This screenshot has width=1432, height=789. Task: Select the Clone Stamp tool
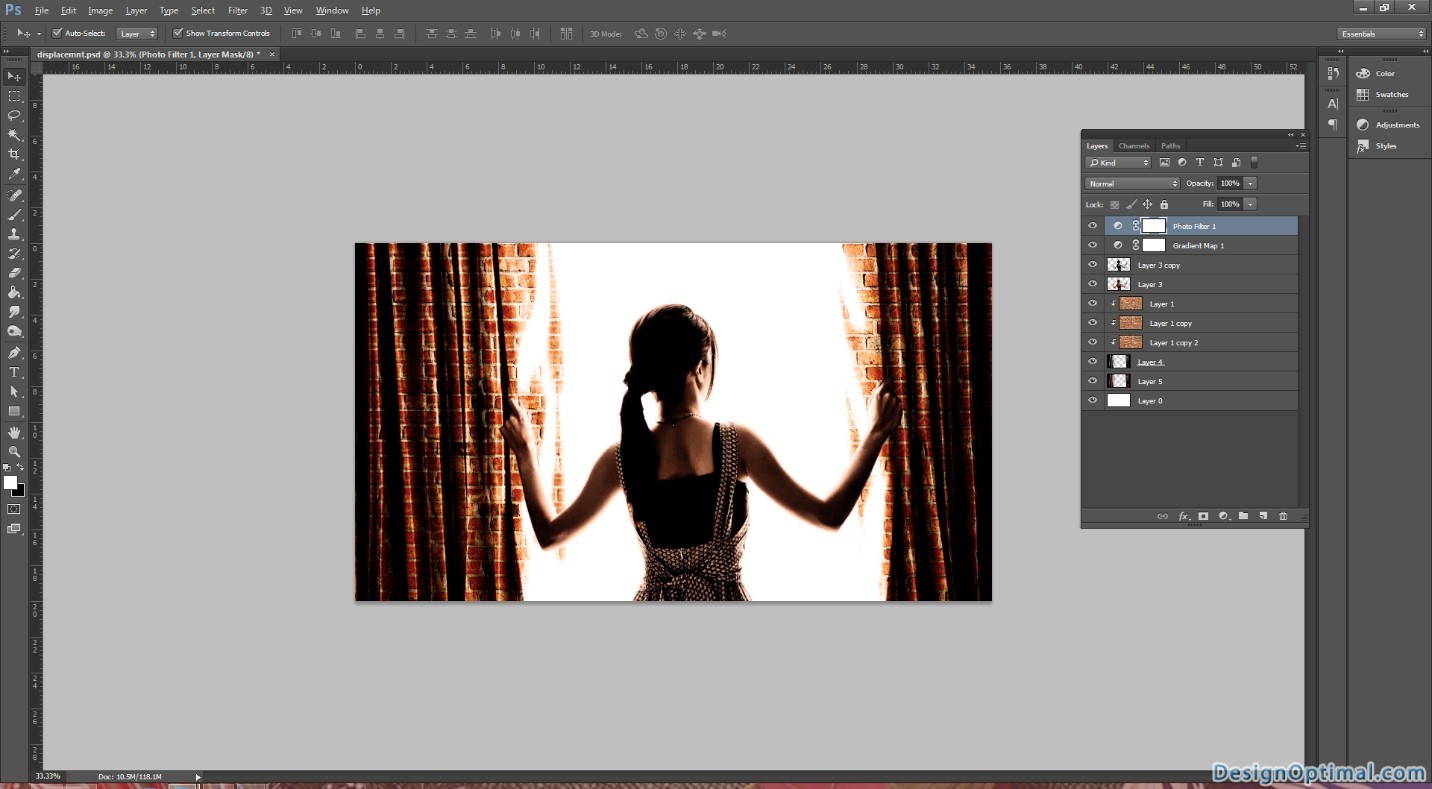tap(14, 234)
